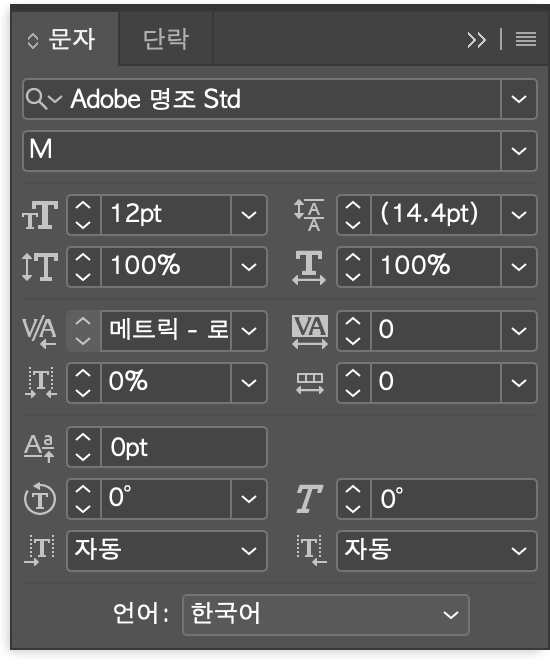Click the baseline shift 0pt field
The image size is (550, 664).
coord(184,447)
